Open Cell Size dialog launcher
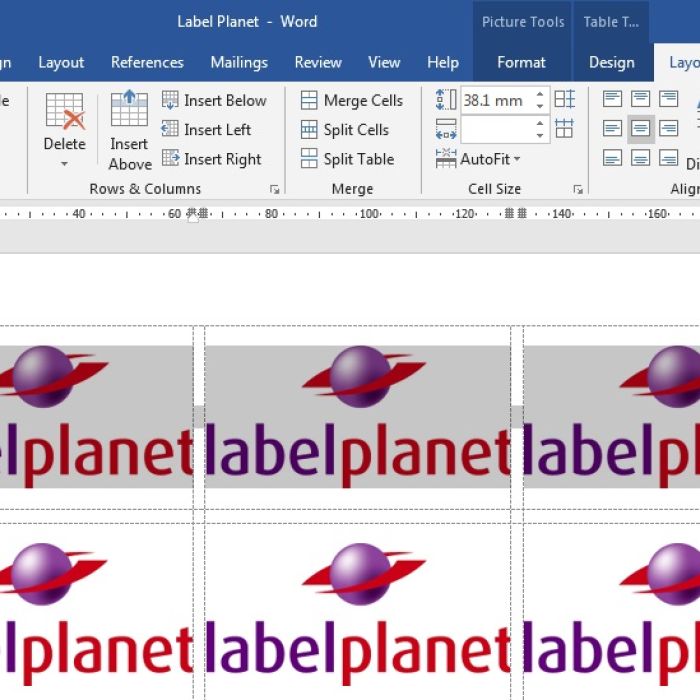Image resolution: width=700 pixels, height=700 pixels. point(578,190)
